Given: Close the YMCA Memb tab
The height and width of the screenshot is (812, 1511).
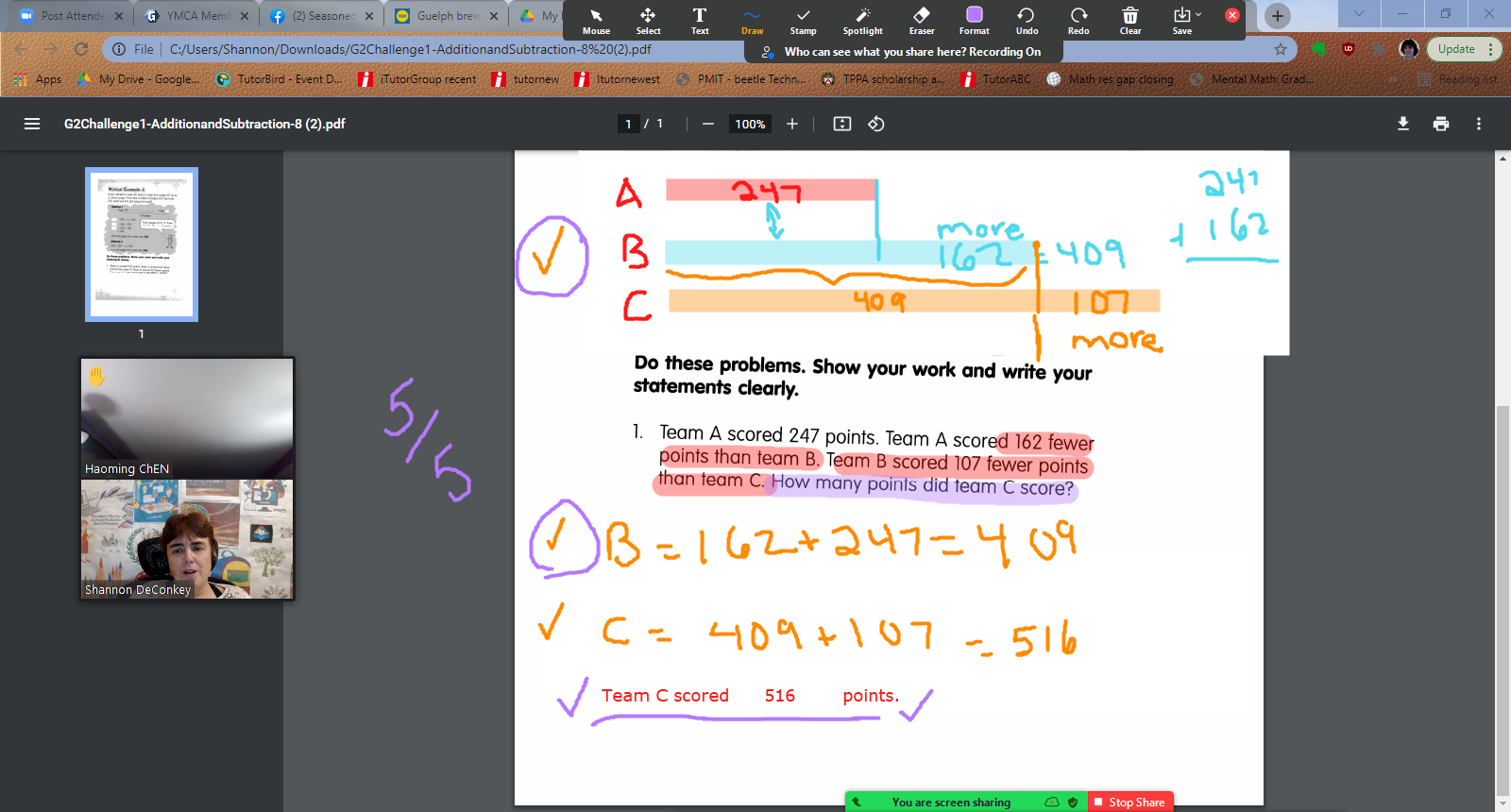Looking at the screenshot, I should (245, 16).
